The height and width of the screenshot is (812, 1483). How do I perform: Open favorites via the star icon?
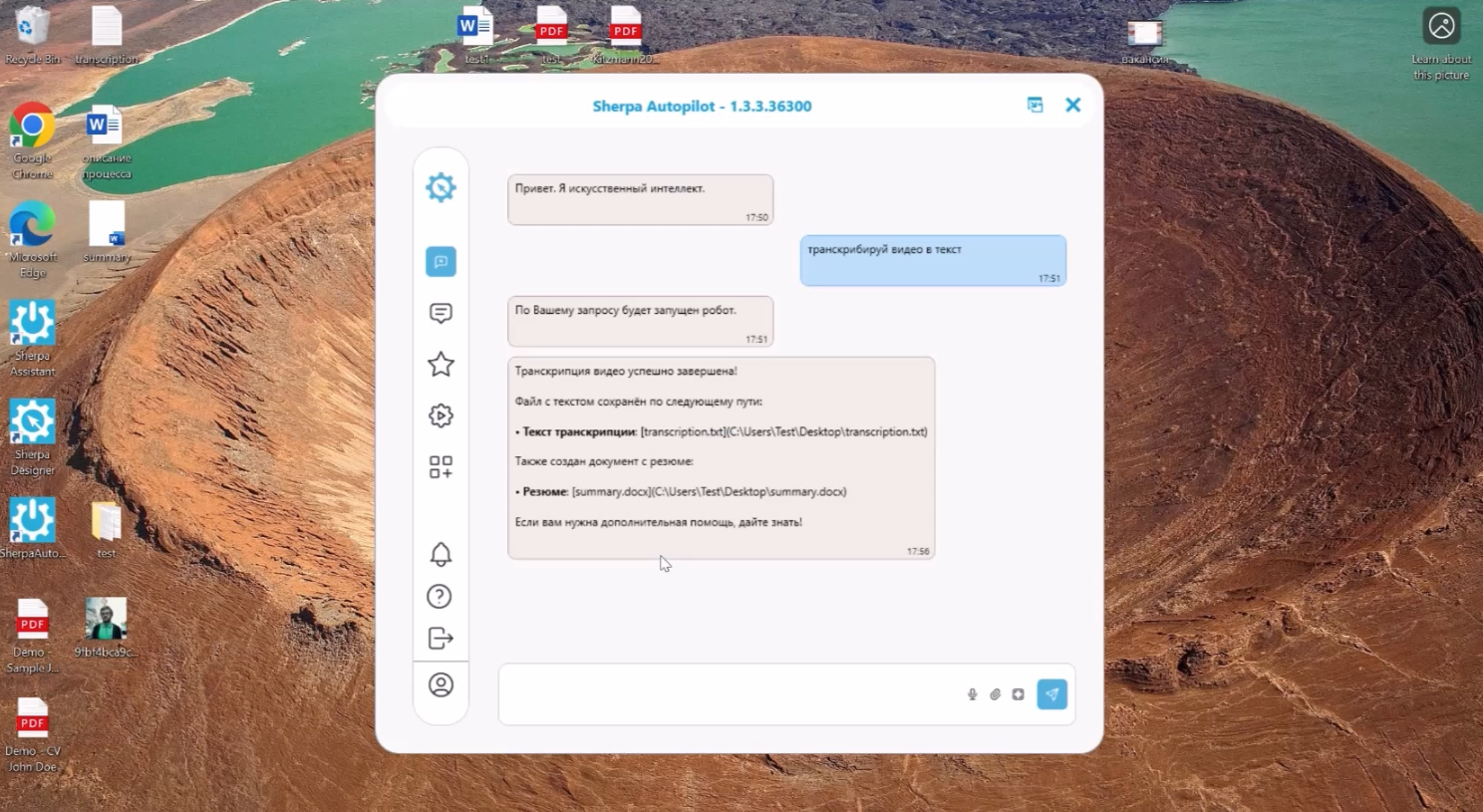point(441,365)
